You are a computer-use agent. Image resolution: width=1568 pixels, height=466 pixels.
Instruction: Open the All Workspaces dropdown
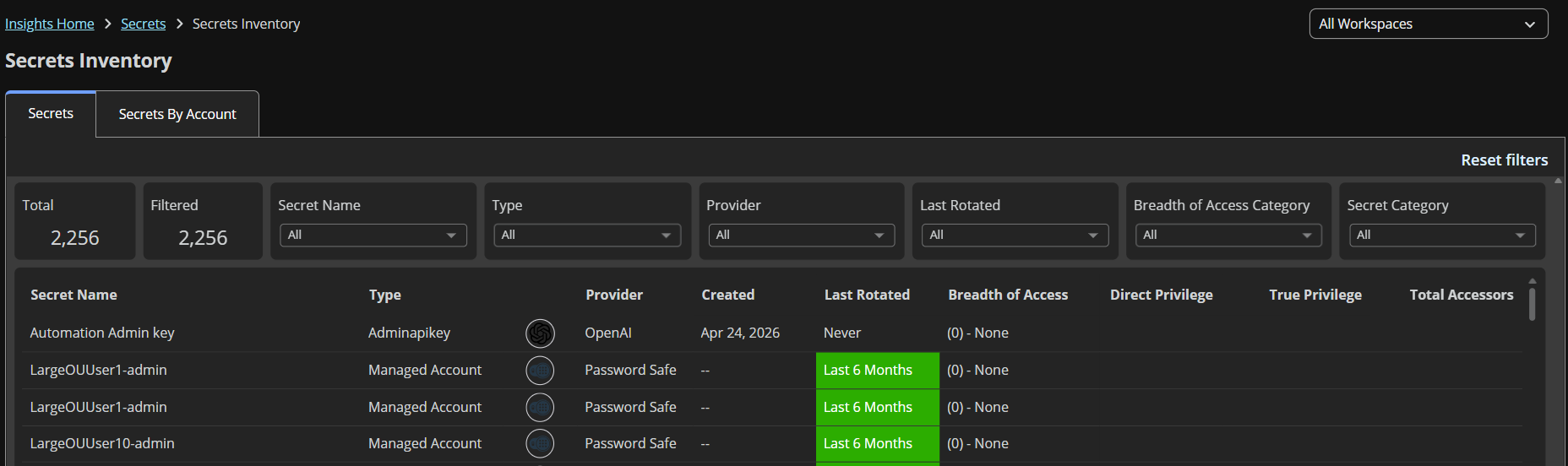pos(1429,24)
